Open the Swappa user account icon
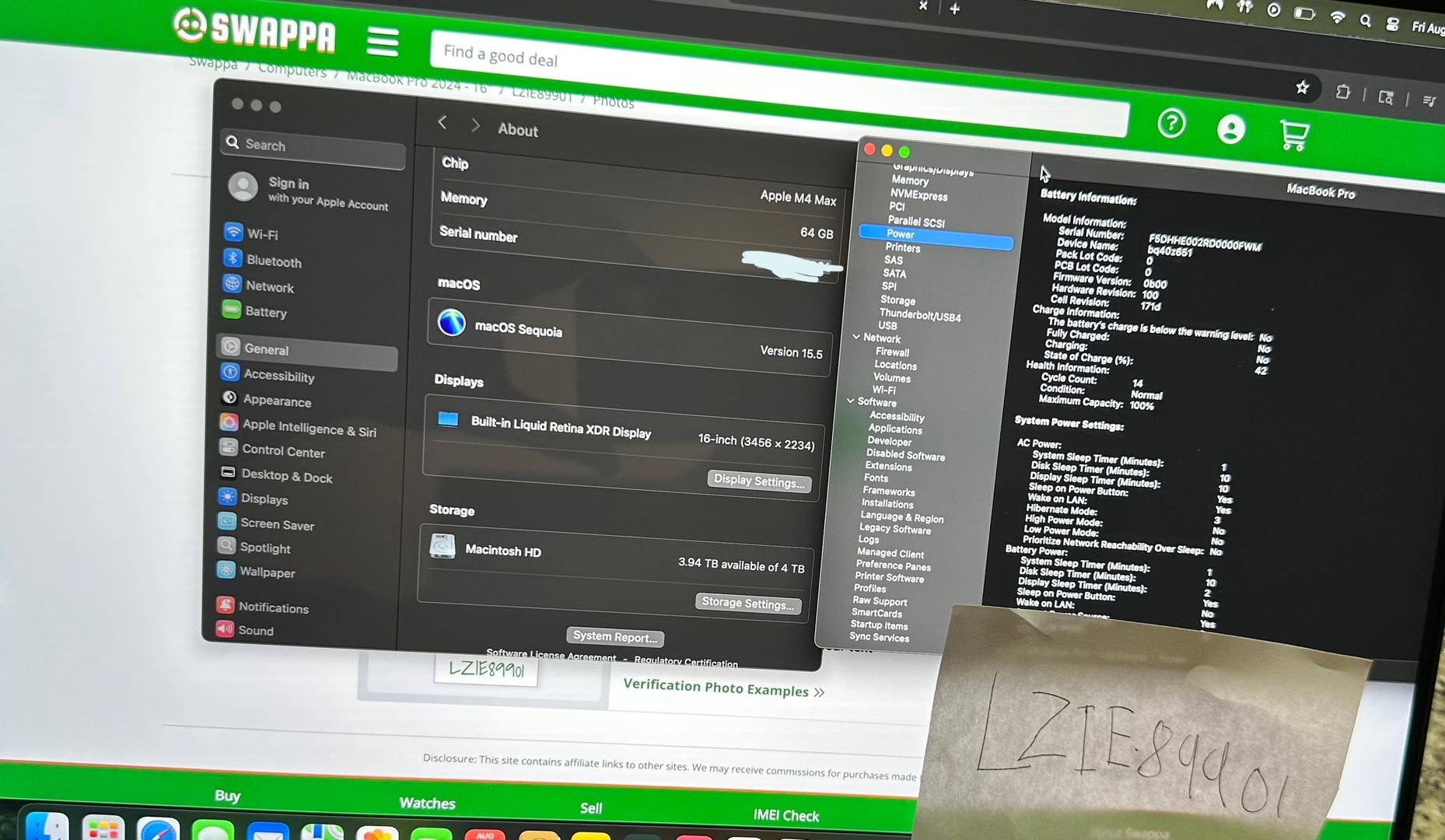The image size is (1445, 840). coord(1230,129)
